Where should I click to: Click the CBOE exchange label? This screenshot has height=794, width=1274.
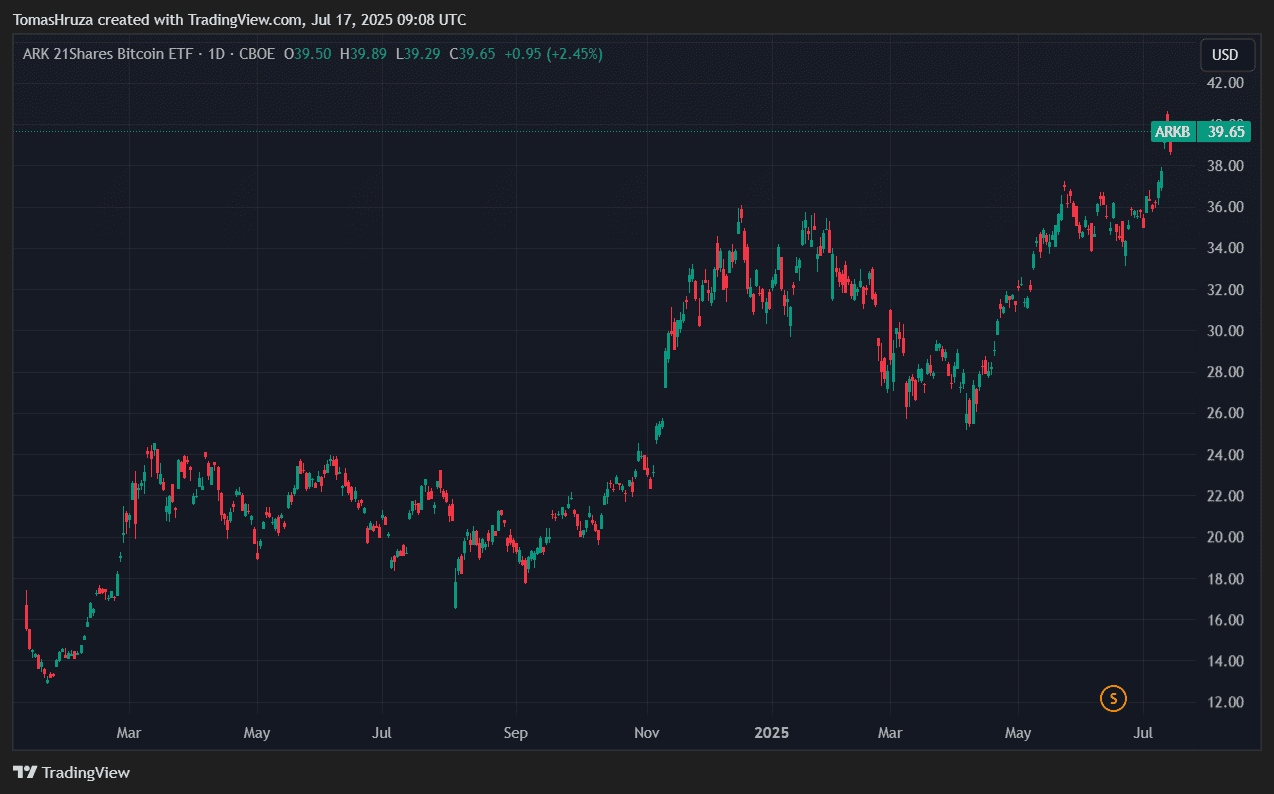coord(257,54)
